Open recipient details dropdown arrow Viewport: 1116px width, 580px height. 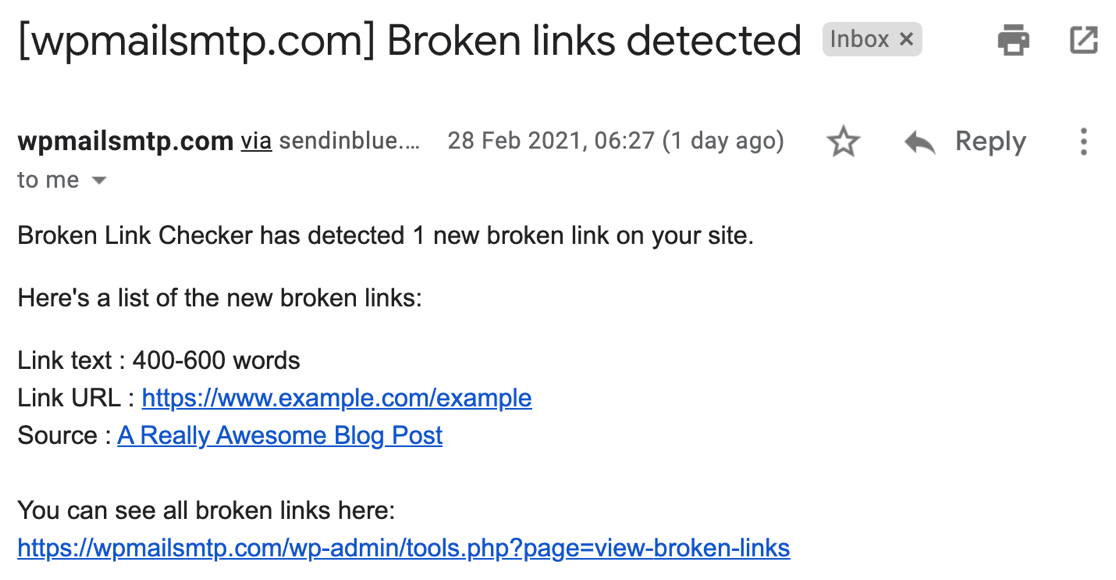click(x=97, y=181)
